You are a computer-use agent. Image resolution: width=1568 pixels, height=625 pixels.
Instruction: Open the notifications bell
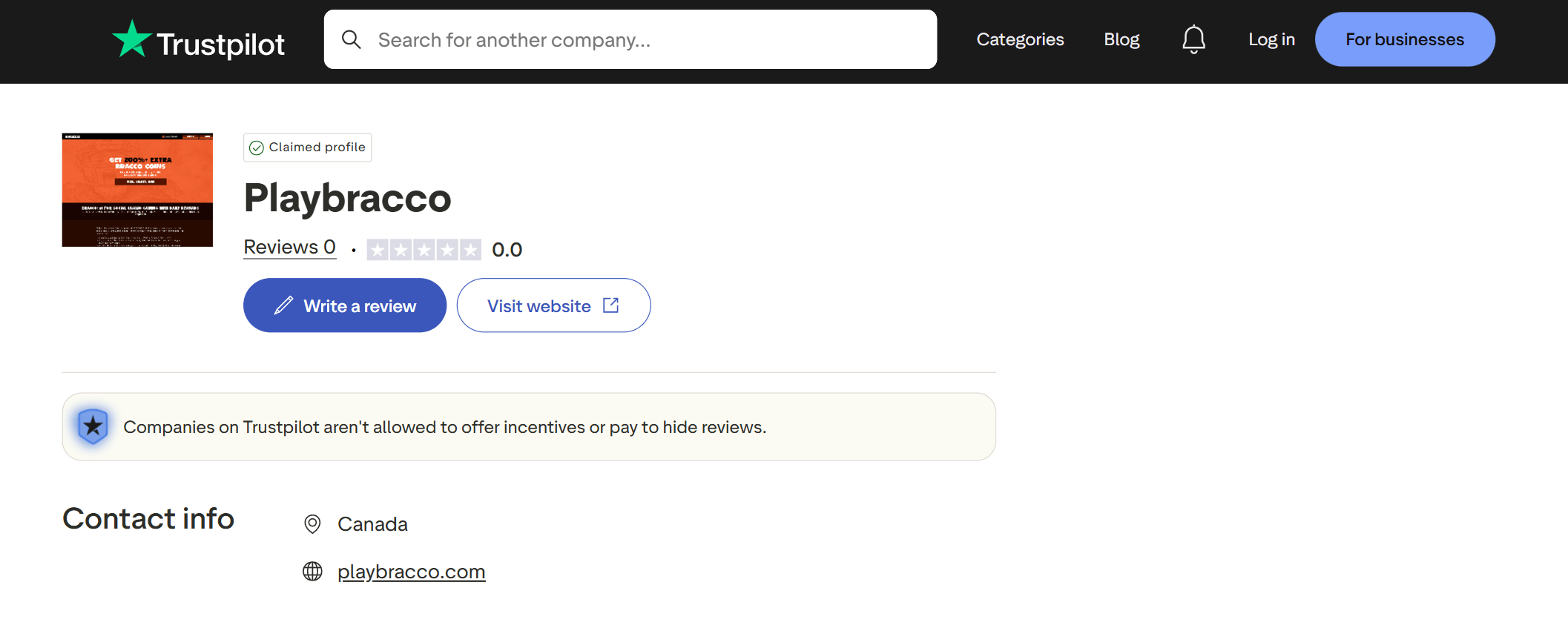pyautogui.click(x=1193, y=39)
